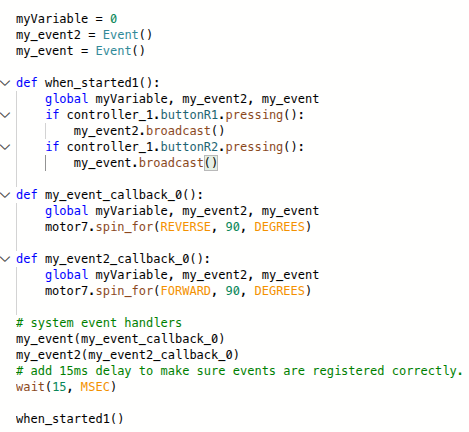Click 'my_event2.broadcast()' line
The width and height of the screenshot is (469, 432).
click(149, 131)
